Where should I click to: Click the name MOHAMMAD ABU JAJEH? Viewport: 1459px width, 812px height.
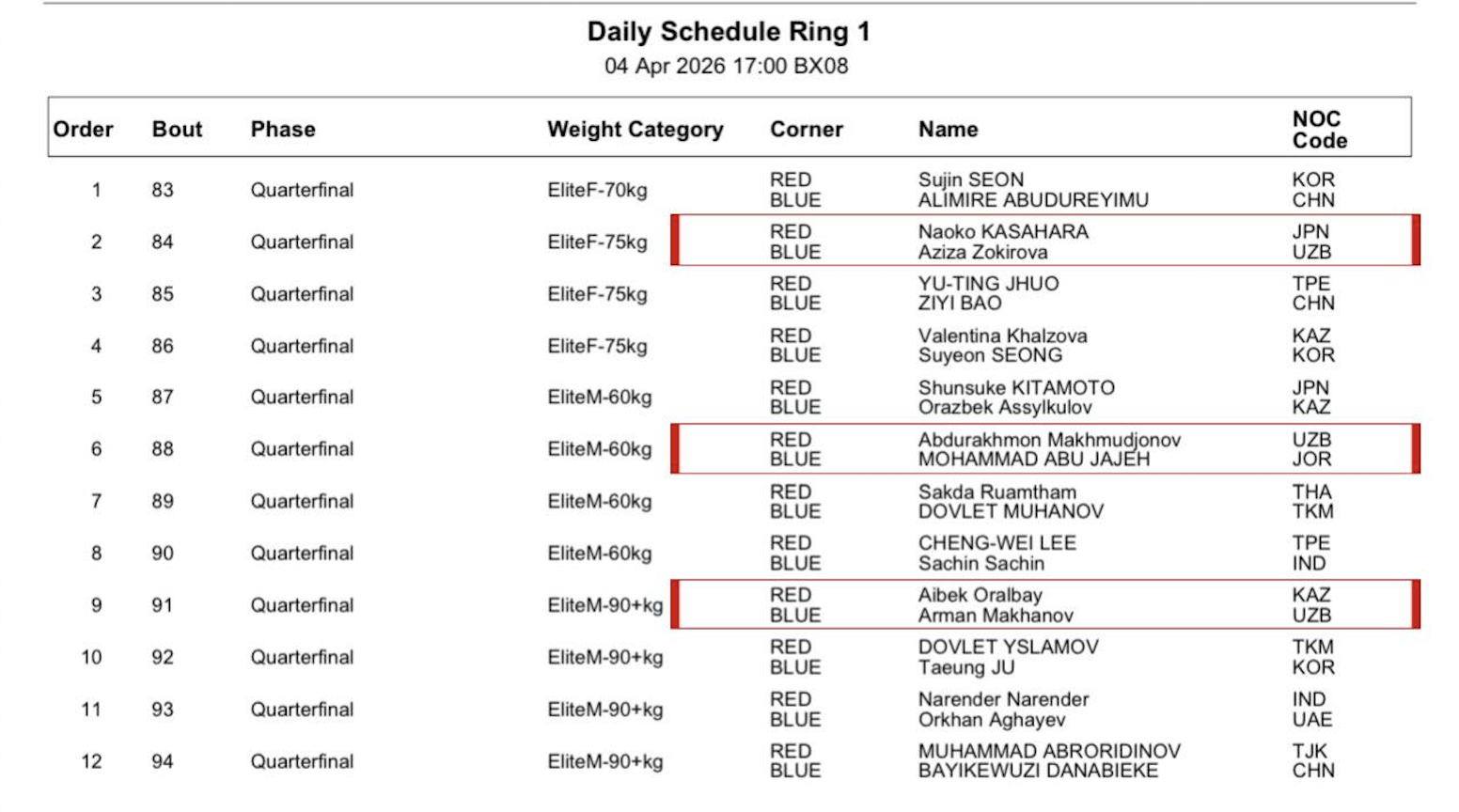click(1033, 460)
